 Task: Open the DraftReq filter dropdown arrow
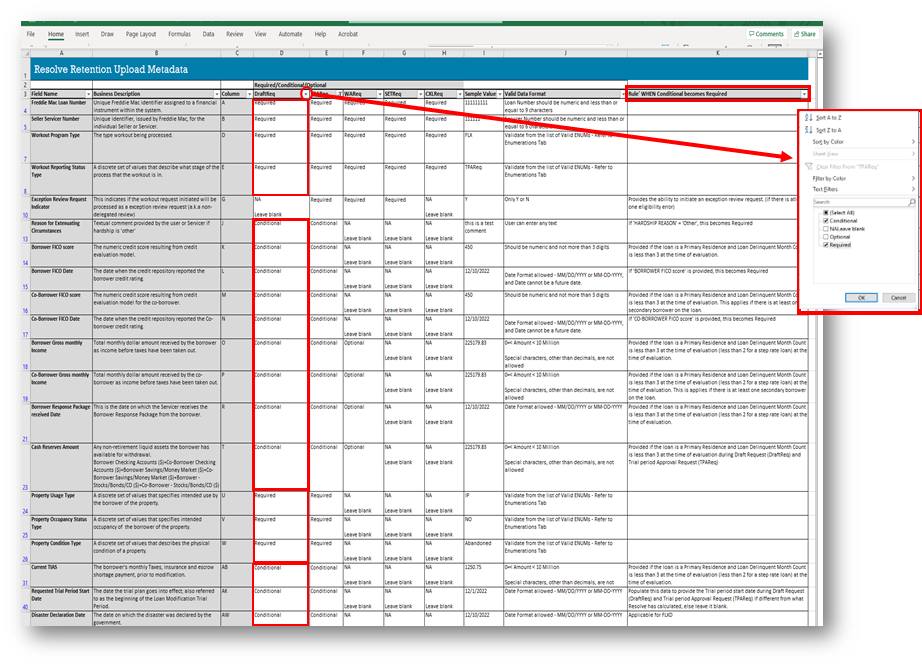(305, 94)
